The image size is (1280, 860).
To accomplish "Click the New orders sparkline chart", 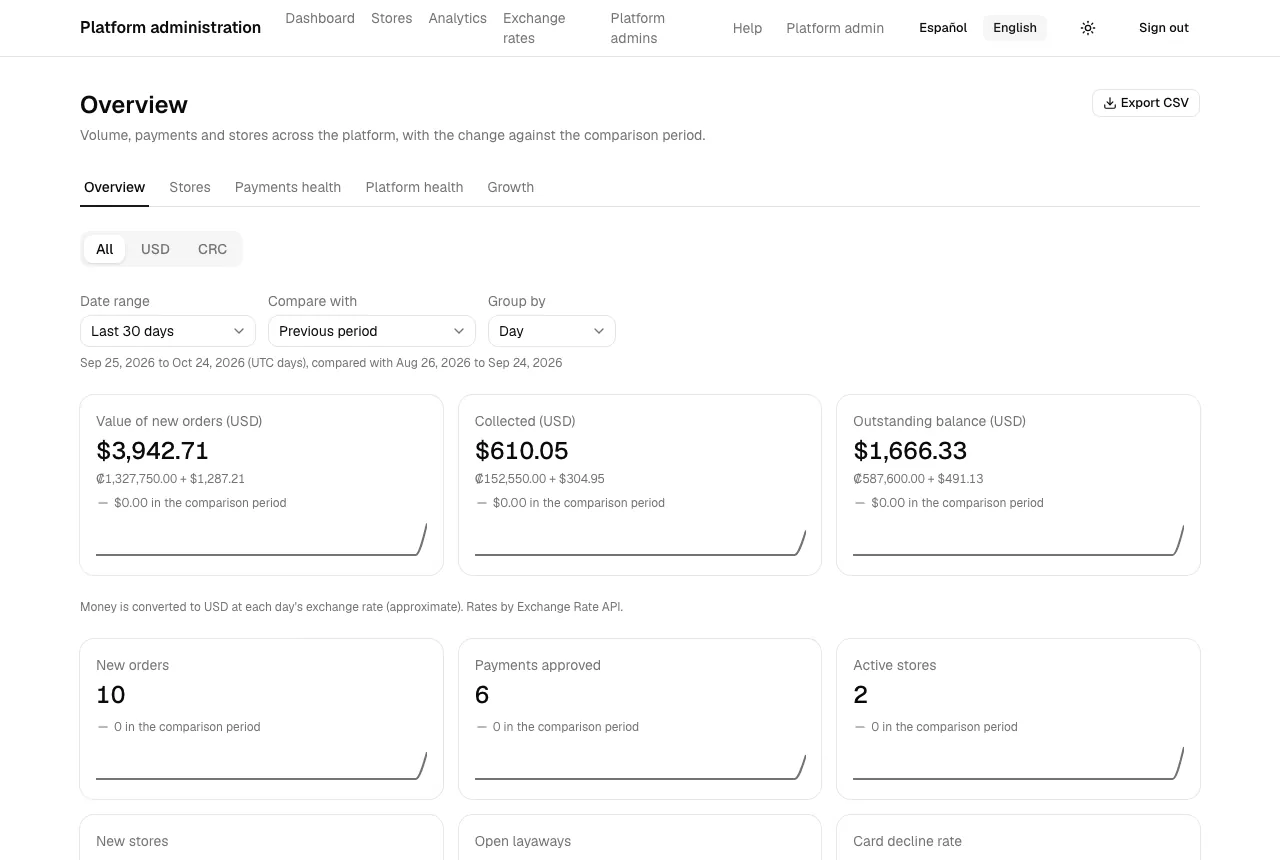I will (261, 763).
